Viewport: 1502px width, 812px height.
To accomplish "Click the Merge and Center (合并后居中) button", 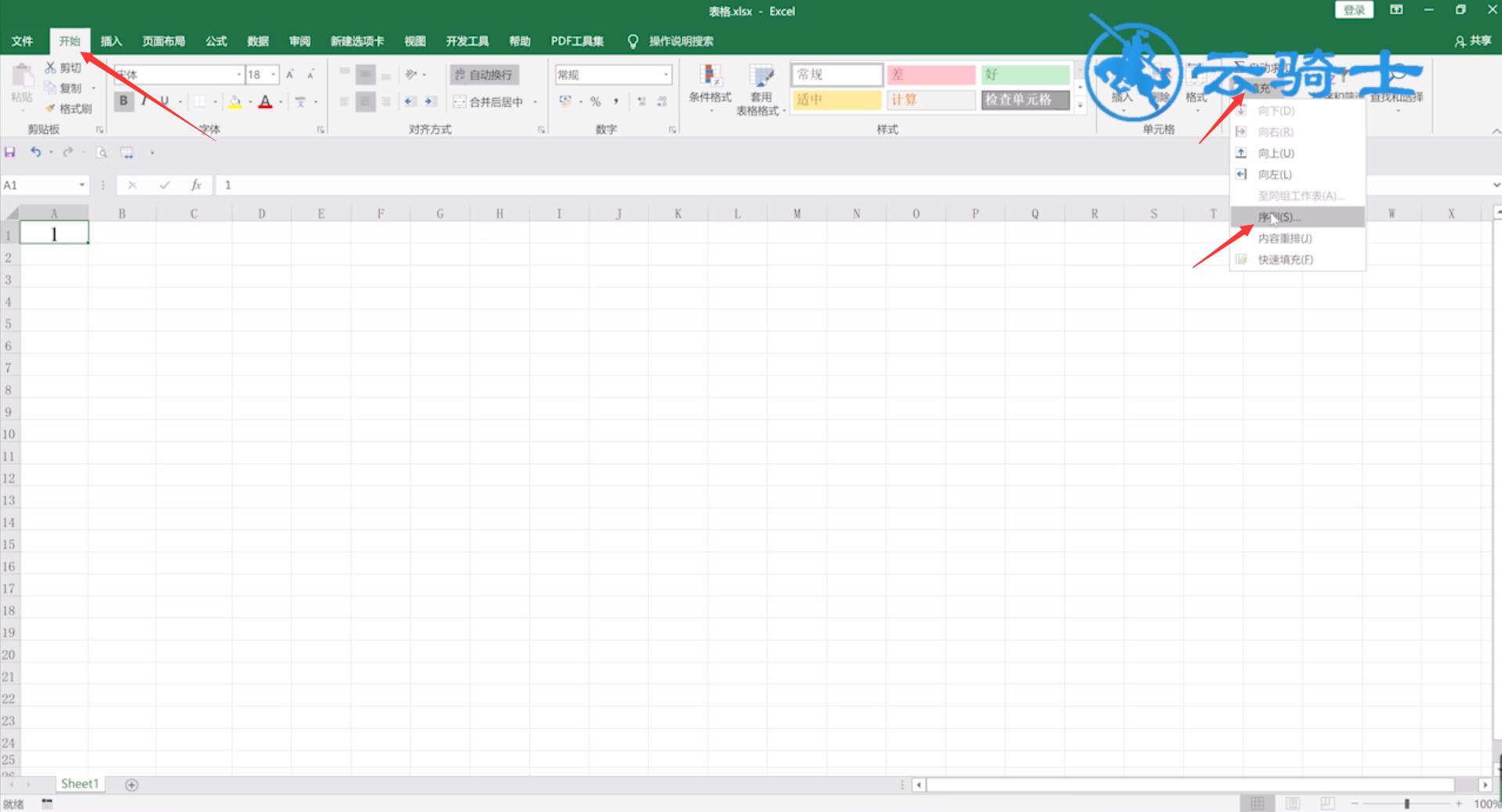I will tap(488, 102).
